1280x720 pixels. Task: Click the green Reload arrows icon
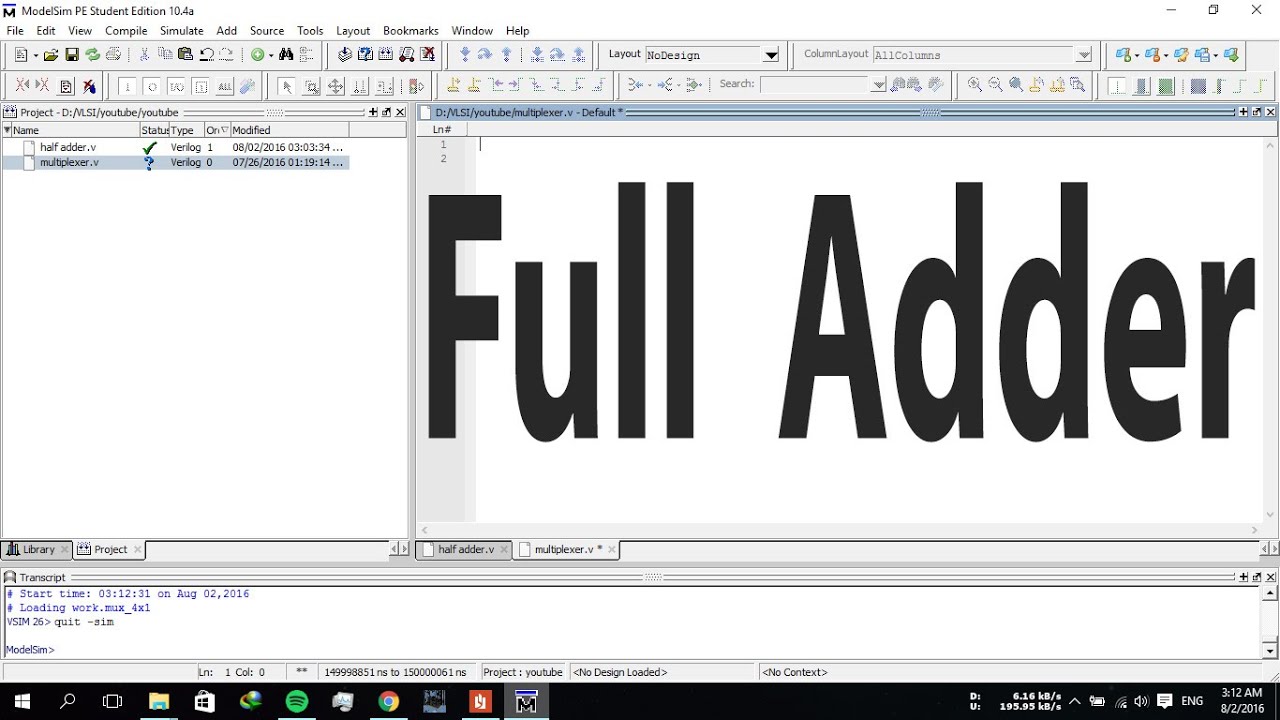92,55
